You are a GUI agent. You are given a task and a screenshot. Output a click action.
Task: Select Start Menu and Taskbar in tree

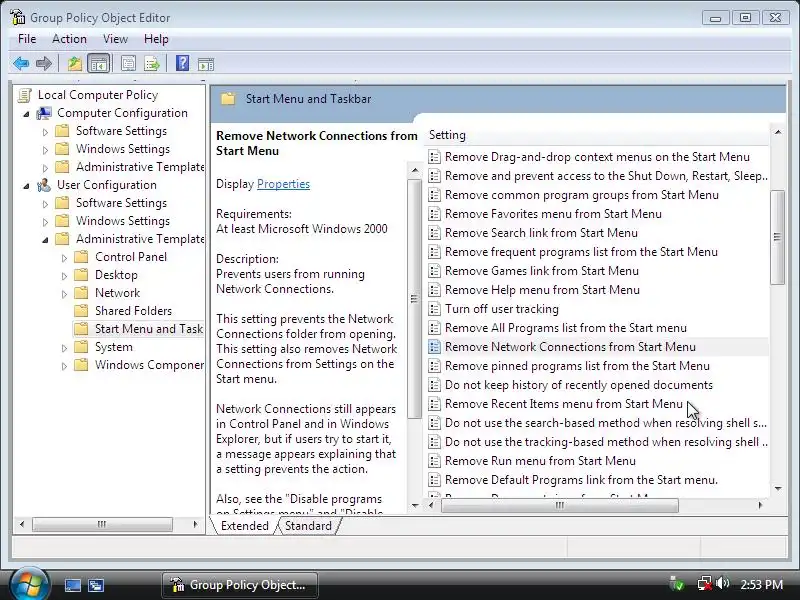pos(148,329)
